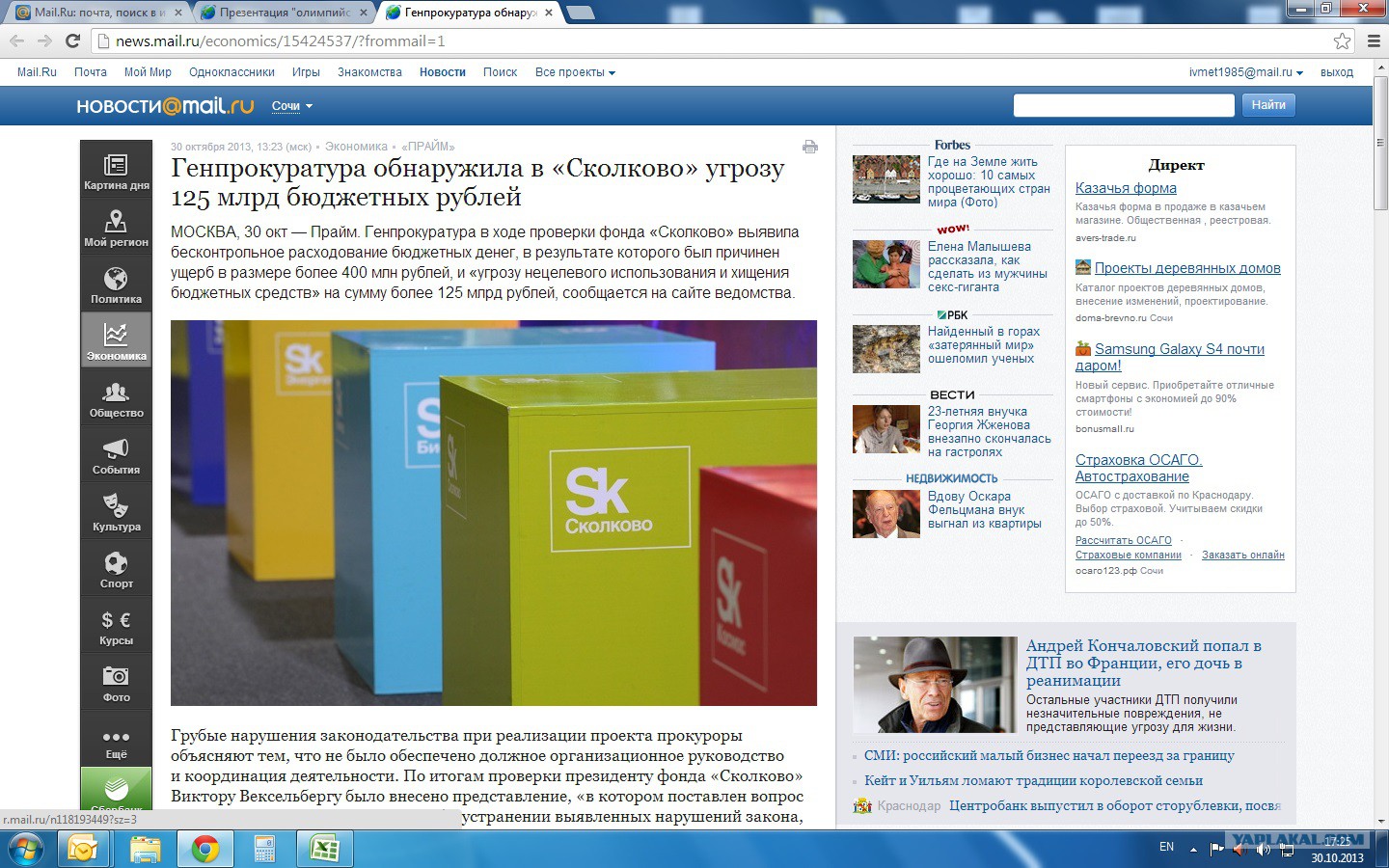Open the mail client taskbar icon
1389x868 pixels.
pyautogui.click(x=83, y=849)
